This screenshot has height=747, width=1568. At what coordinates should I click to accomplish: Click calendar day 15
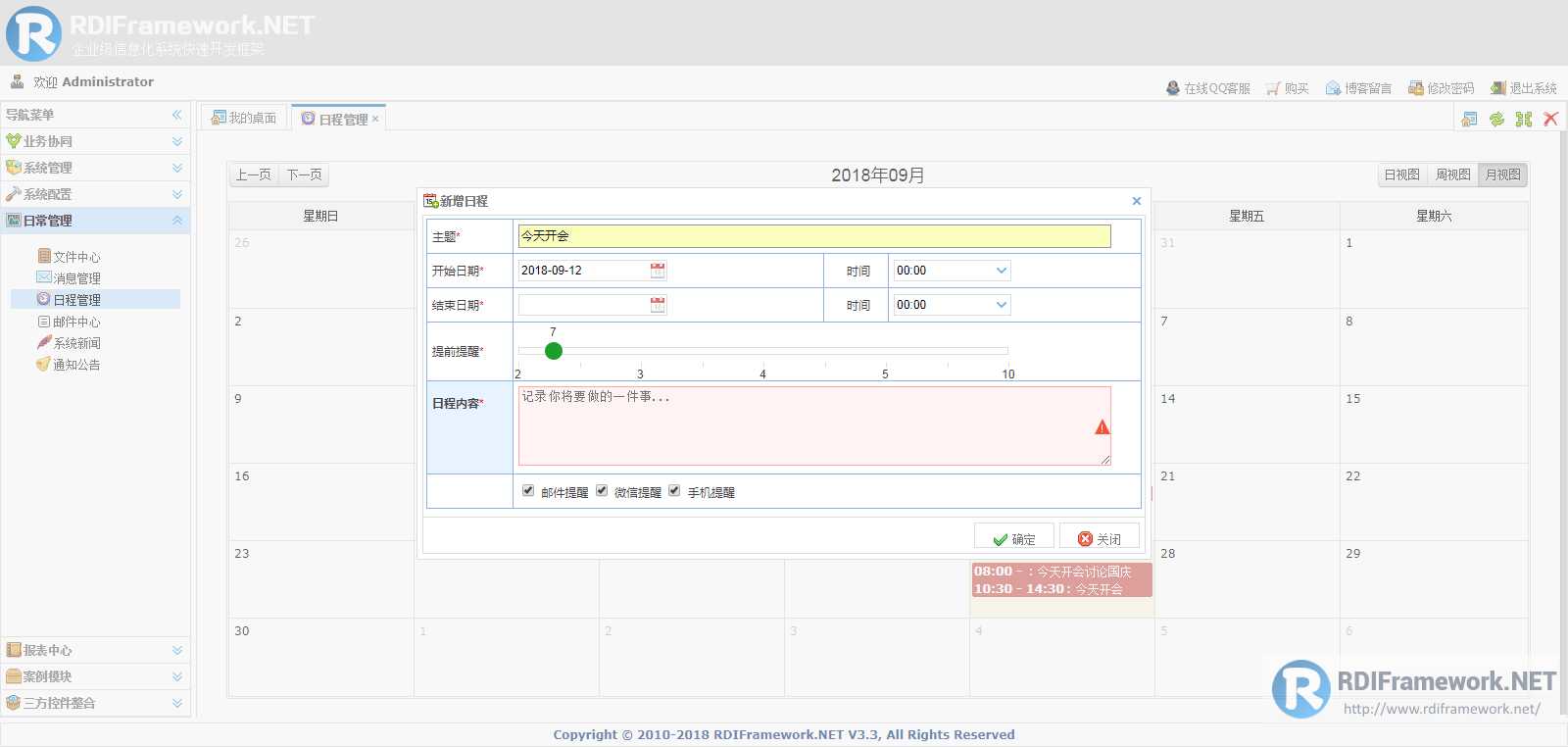pos(1434,424)
